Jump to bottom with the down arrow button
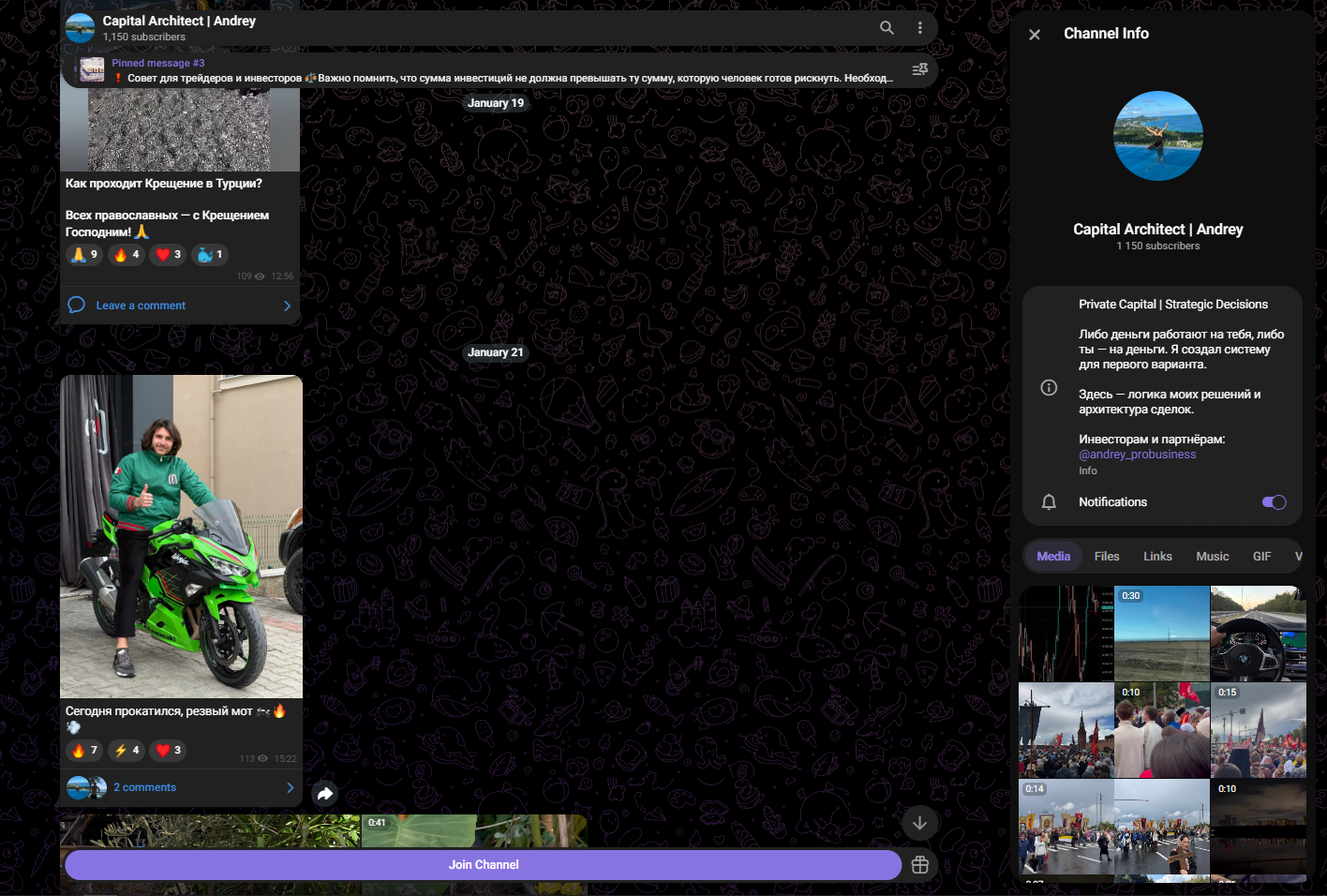The width and height of the screenshot is (1327, 896). 920,823
